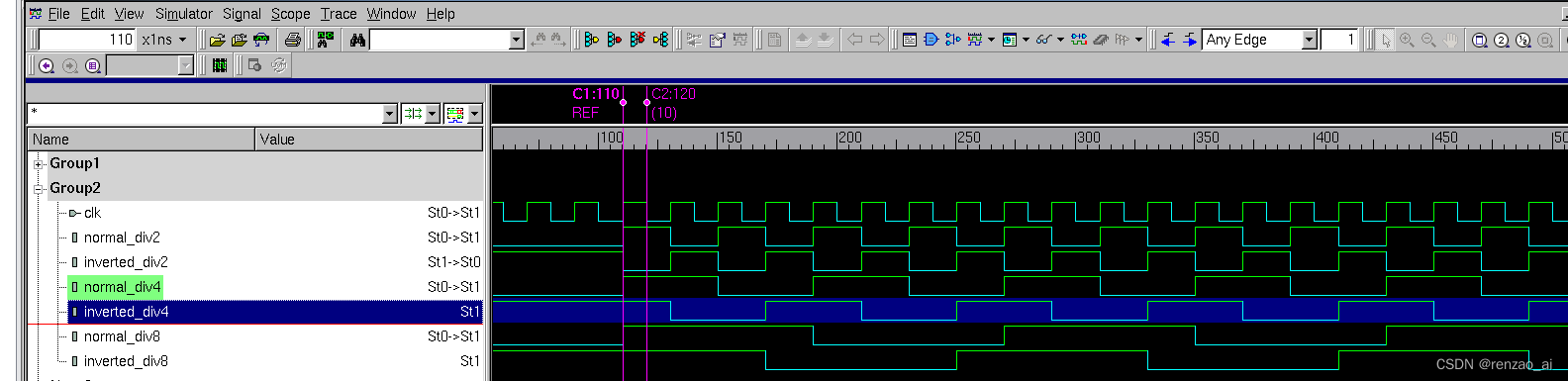Open the Signal menu
Screen dimensions: 1568x381
[242, 14]
